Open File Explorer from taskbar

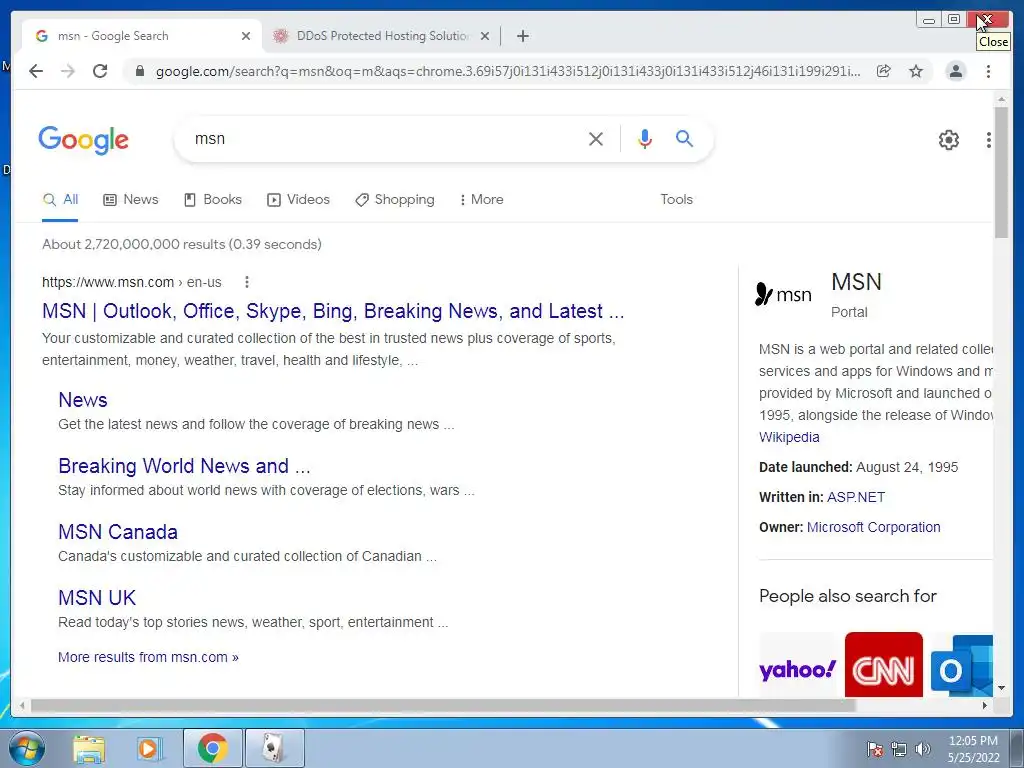(89, 748)
